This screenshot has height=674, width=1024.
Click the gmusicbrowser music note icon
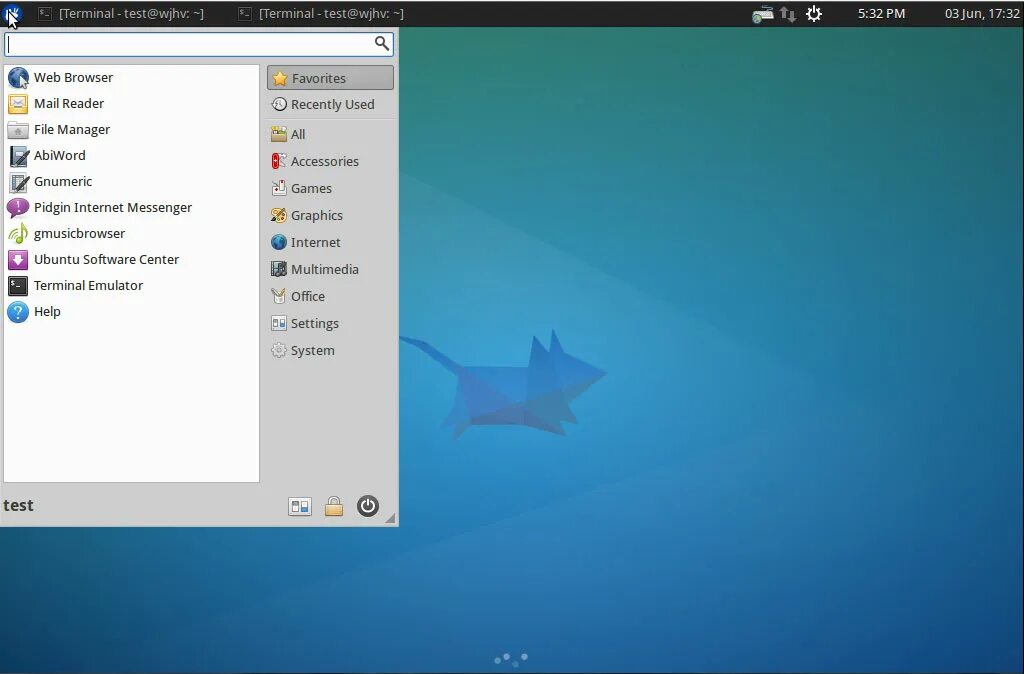tap(18, 234)
